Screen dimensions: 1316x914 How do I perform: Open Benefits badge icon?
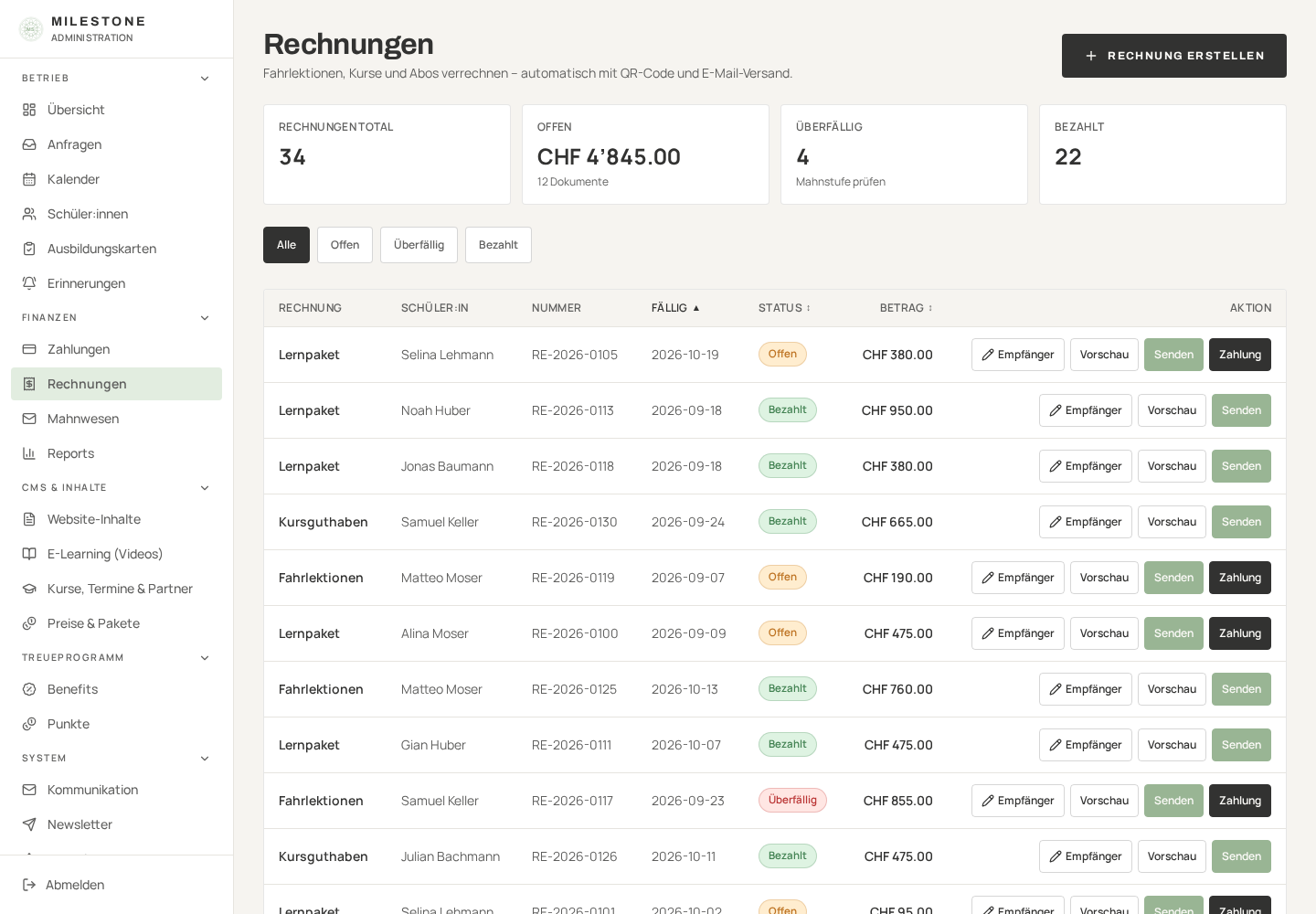(29, 689)
